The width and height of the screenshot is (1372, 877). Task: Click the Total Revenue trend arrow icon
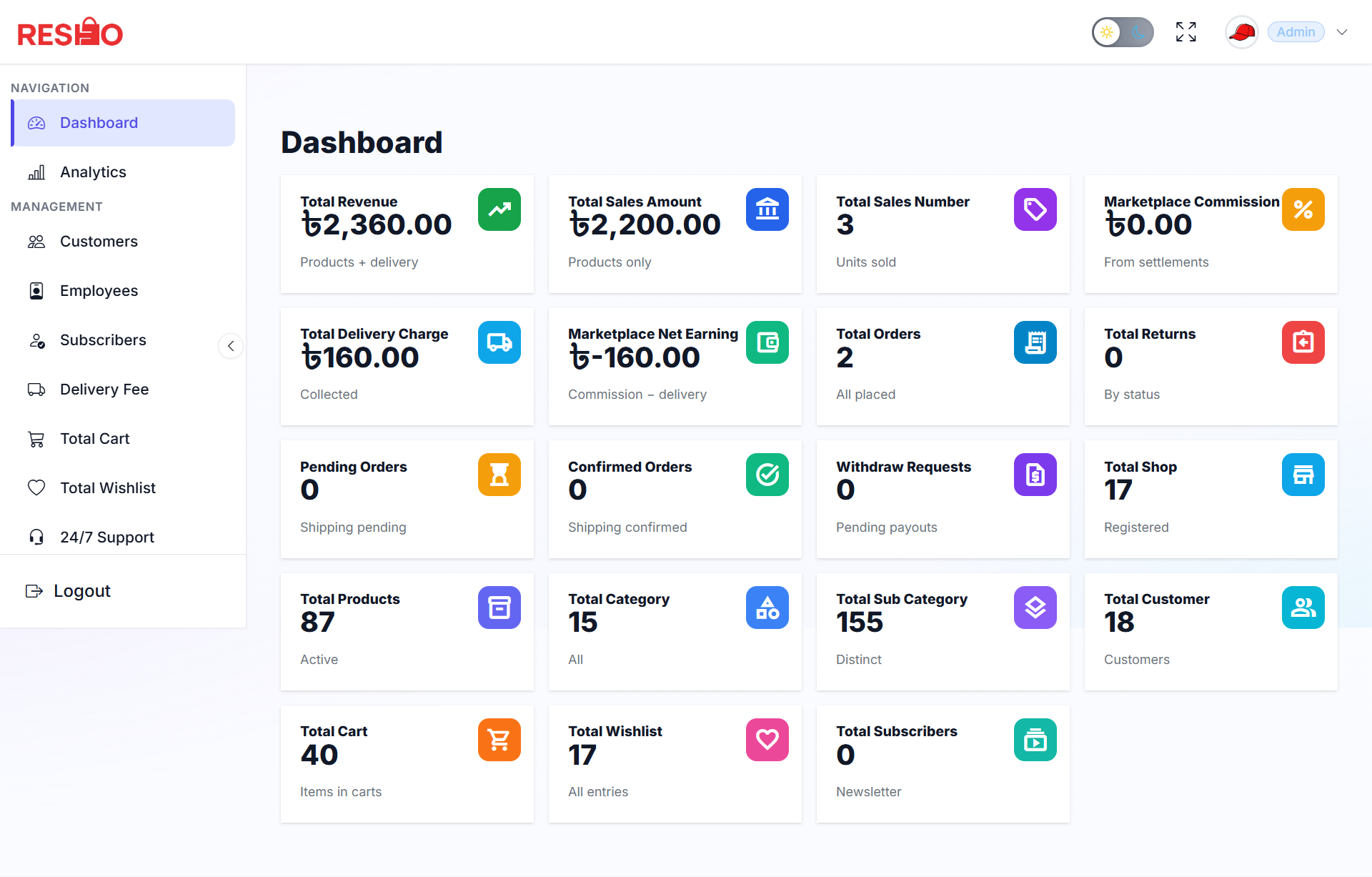click(499, 209)
